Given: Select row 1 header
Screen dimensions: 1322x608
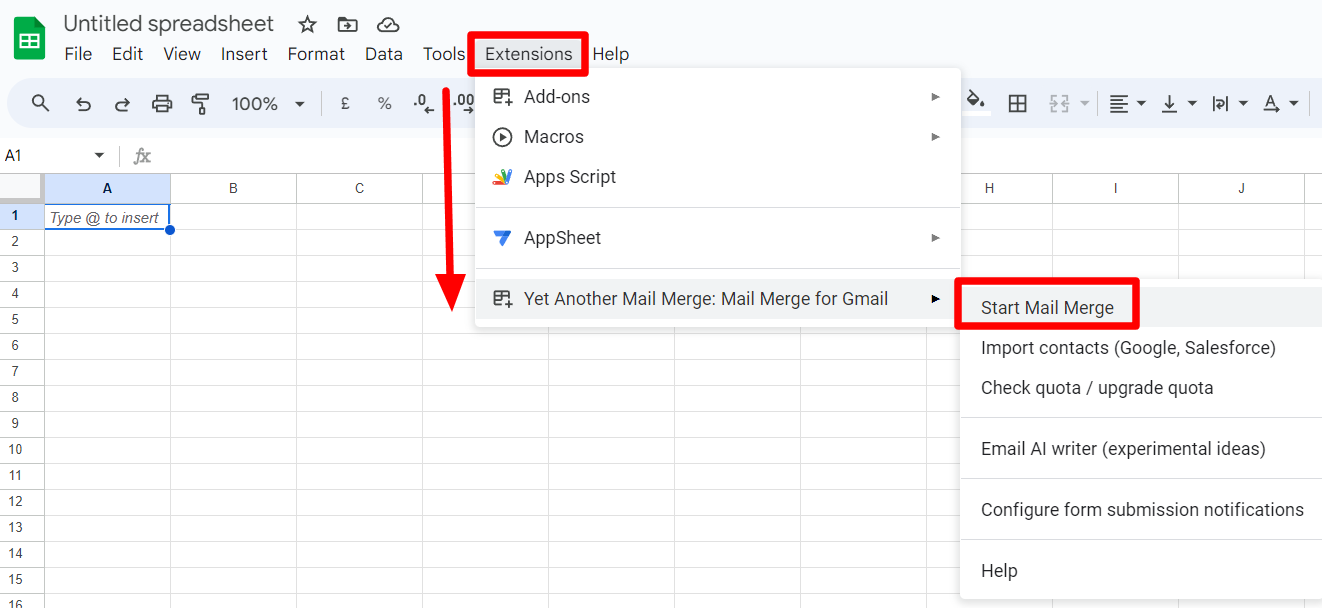Looking at the screenshot, I should coord(15,216).
